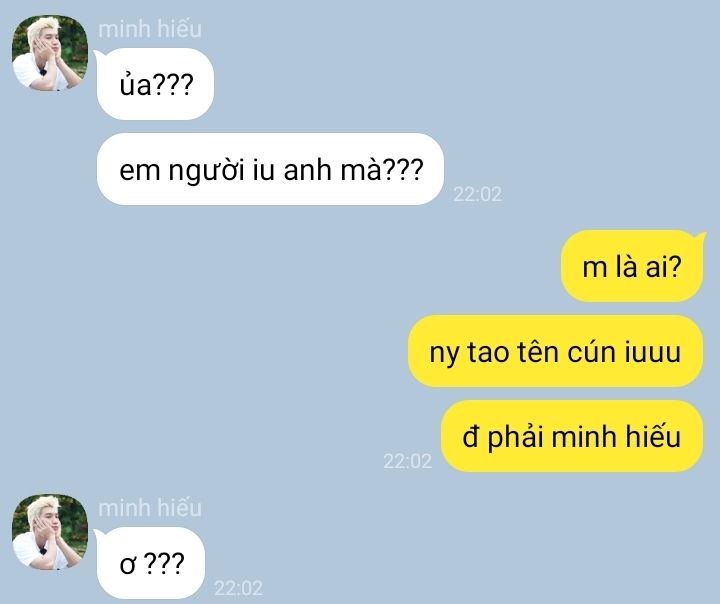Click the 'đ phải minh hiếu' yellow bubble
Screen dimensions: 720x604
tap(572, 436)
